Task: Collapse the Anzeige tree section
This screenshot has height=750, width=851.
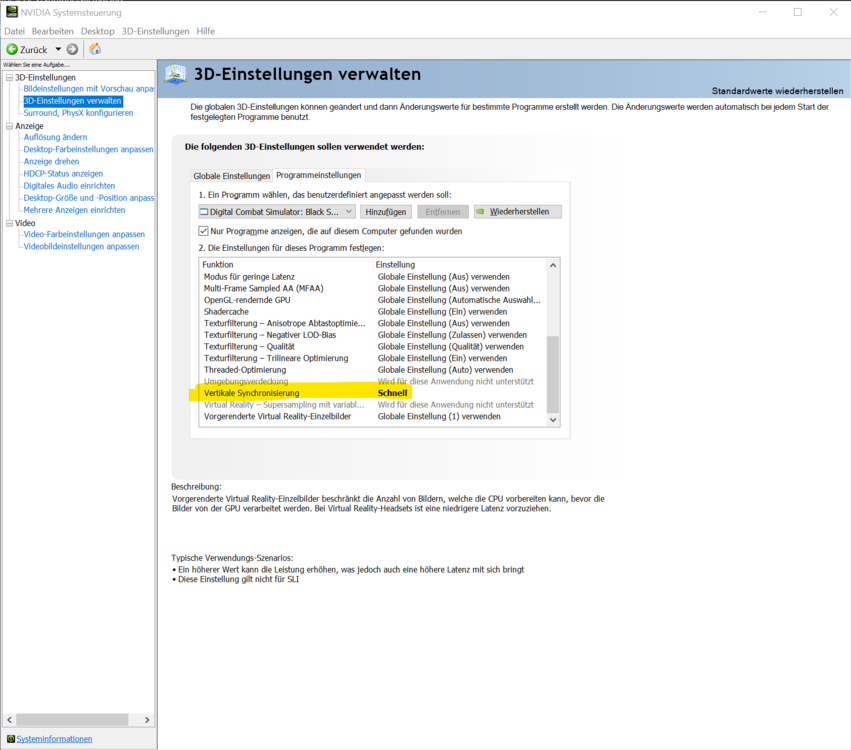Action: pos(7,125)
